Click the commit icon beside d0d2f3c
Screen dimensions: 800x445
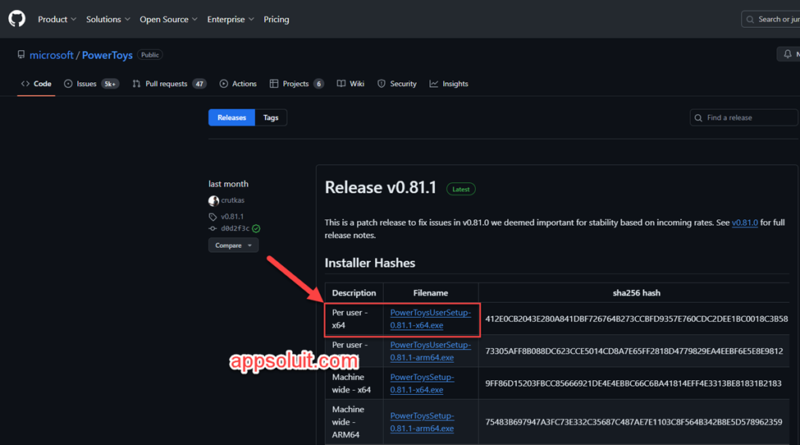coord(213,229)
